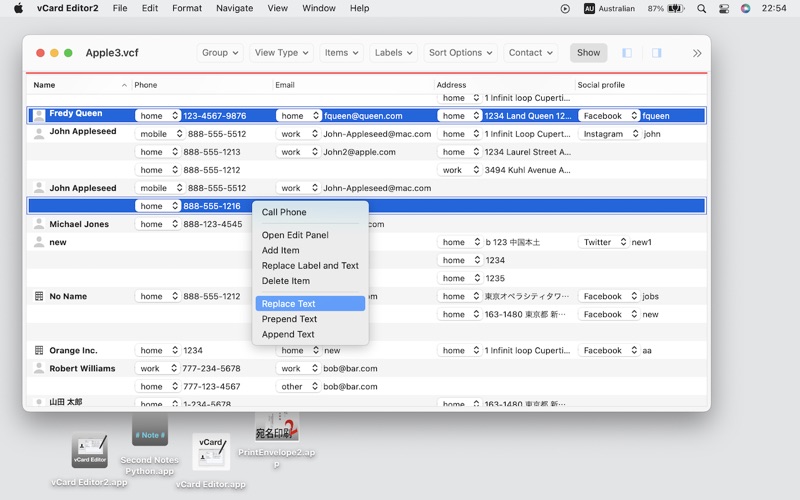Click the Siri icon in menu bar
The height and width of the screenshot is (500, 800).
coord(745,9)
